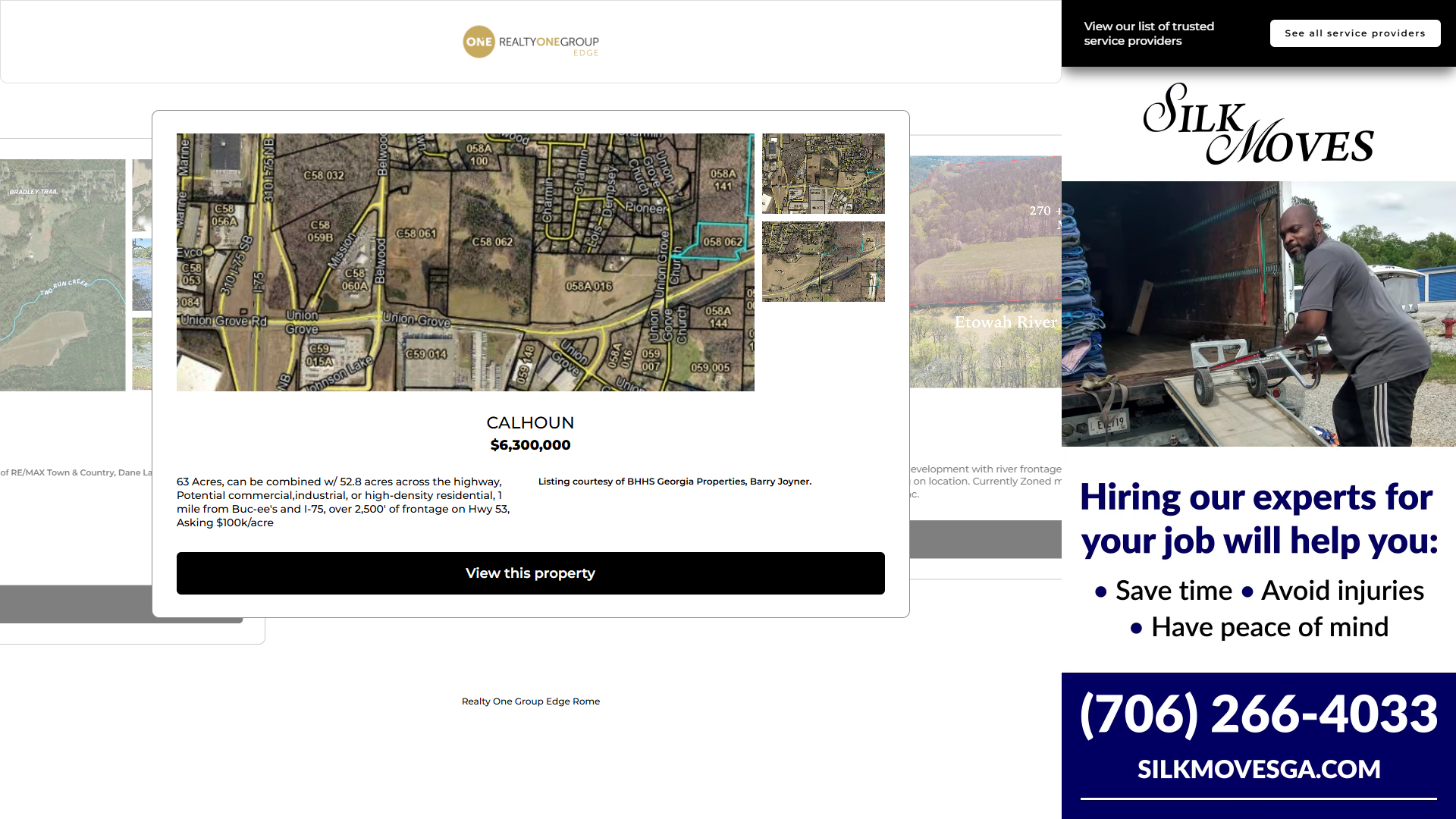Viewport: 1456px width, 819px height.
Task: Click the Realty One Group Edge Rome footer text
Action: pyautogui.click(x=530, y=701)
